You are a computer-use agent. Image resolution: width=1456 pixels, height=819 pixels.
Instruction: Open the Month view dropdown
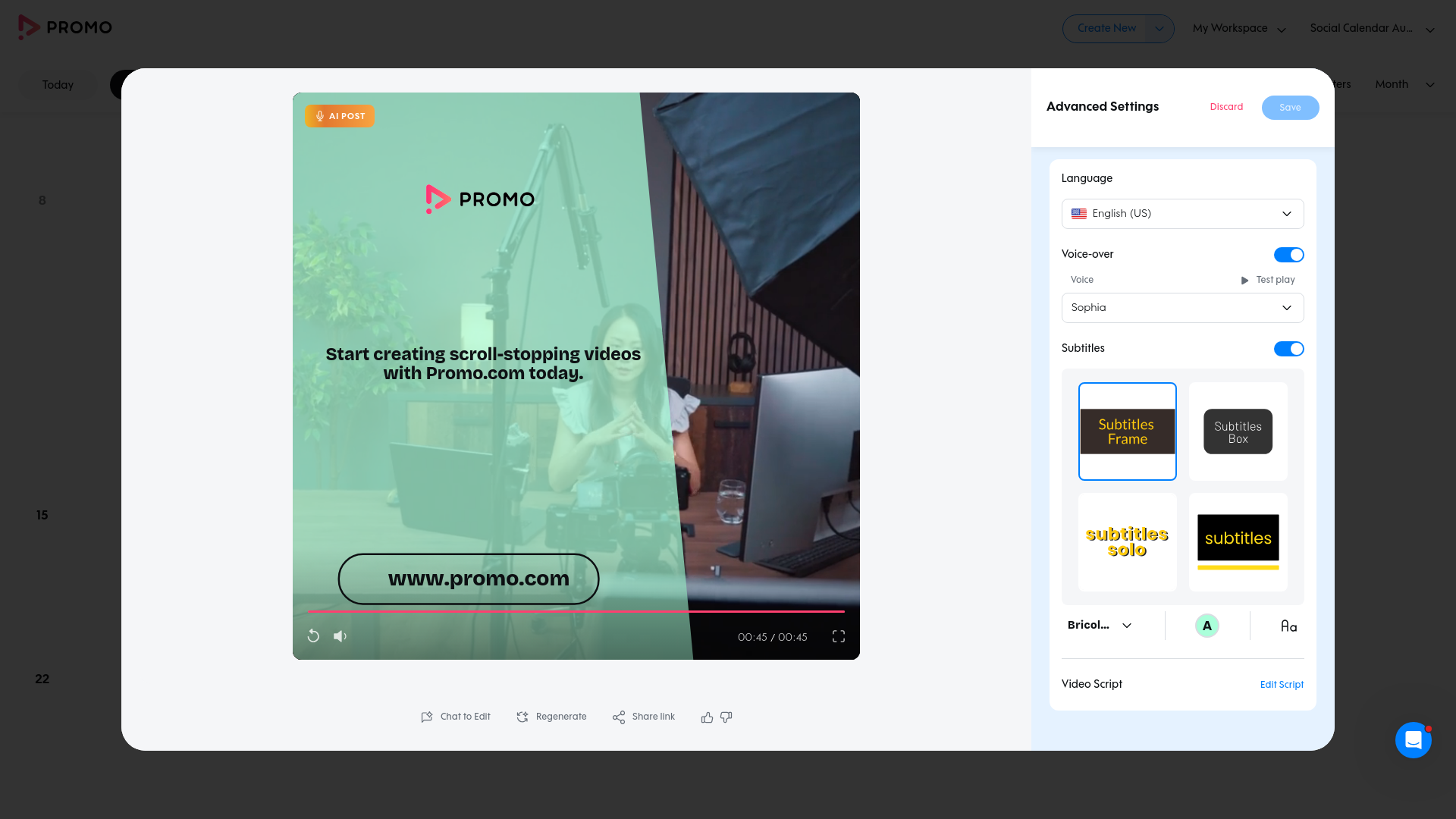1404,84
